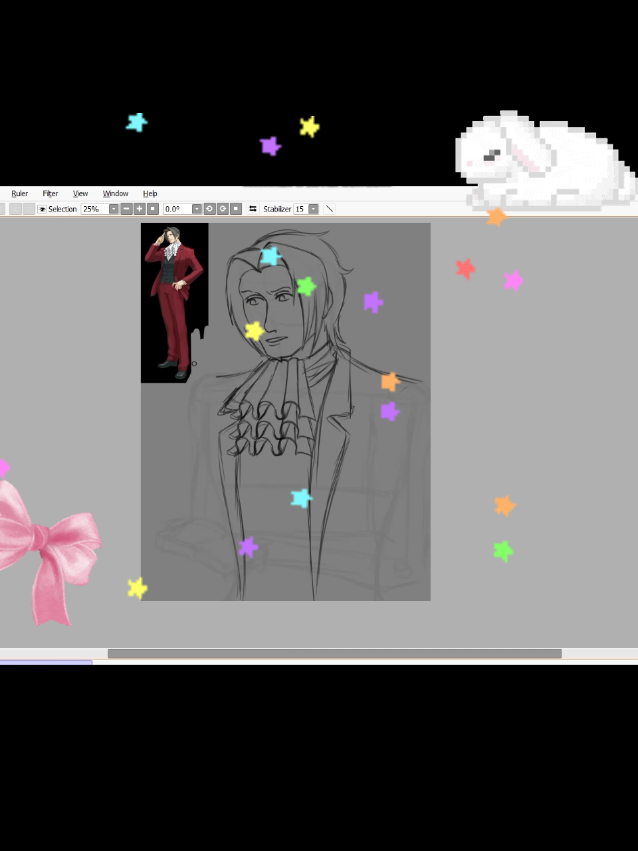The image size is (638, 851).
Task: Click the reset rotation square icon
Action: click(x=236, y=209)
